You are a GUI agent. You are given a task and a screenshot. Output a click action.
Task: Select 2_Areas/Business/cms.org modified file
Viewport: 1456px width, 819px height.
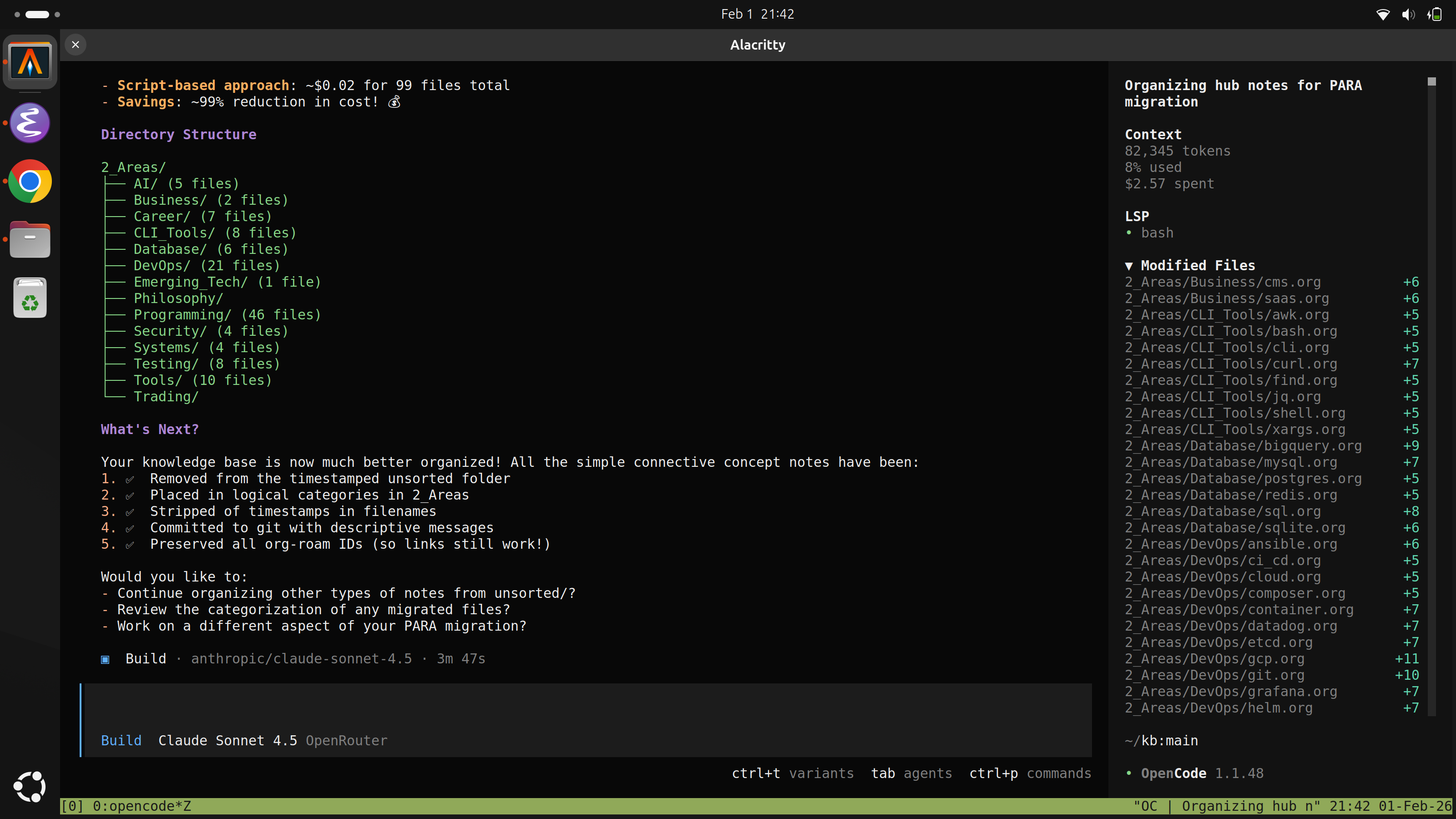[1272, 282]
